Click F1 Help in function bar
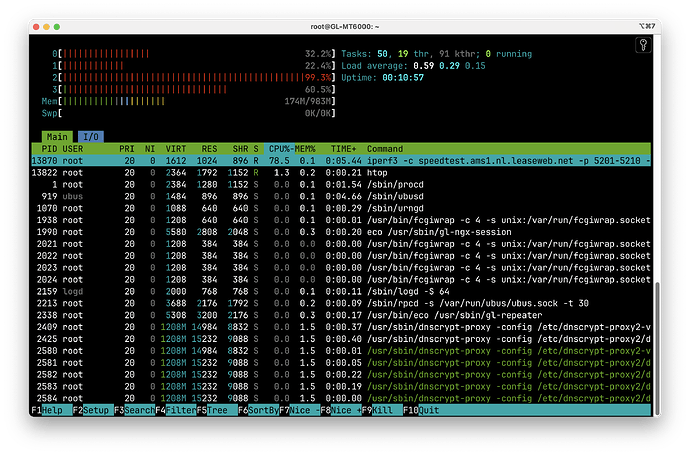The height and width of the screenshot is (454, 690). (x=52, y=410)
